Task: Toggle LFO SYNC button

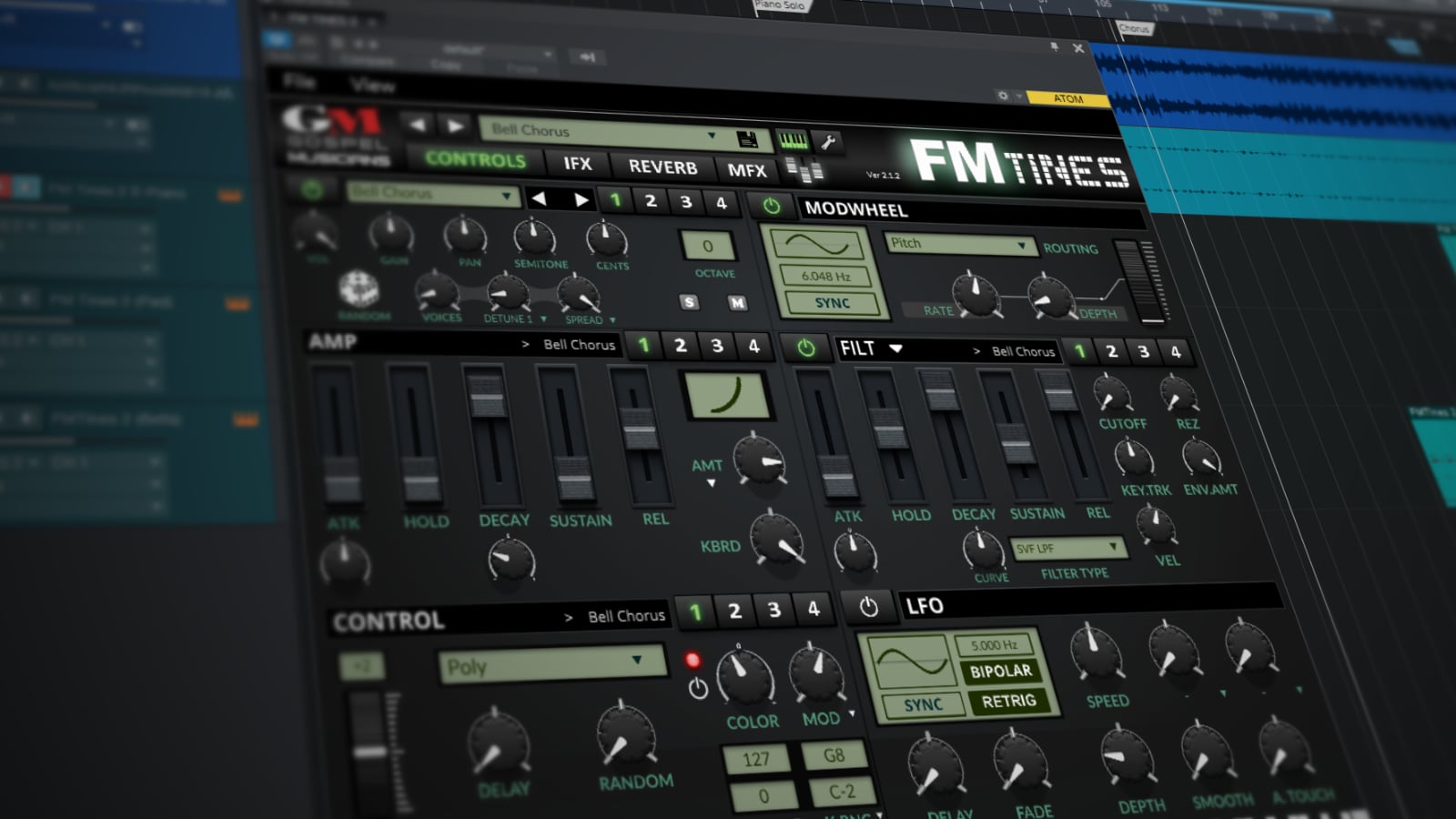Action: (x=923, y=704)
